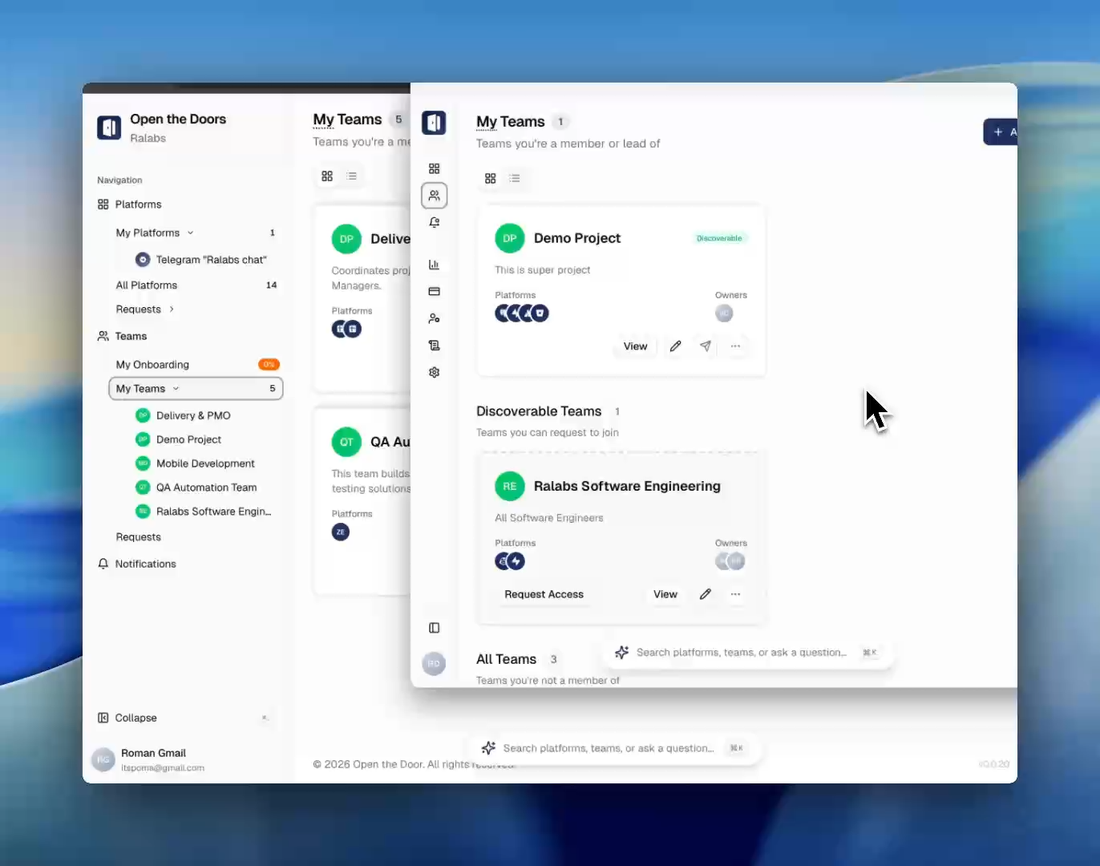Edit Demo Project with the pencil icon

pos(676,346)
